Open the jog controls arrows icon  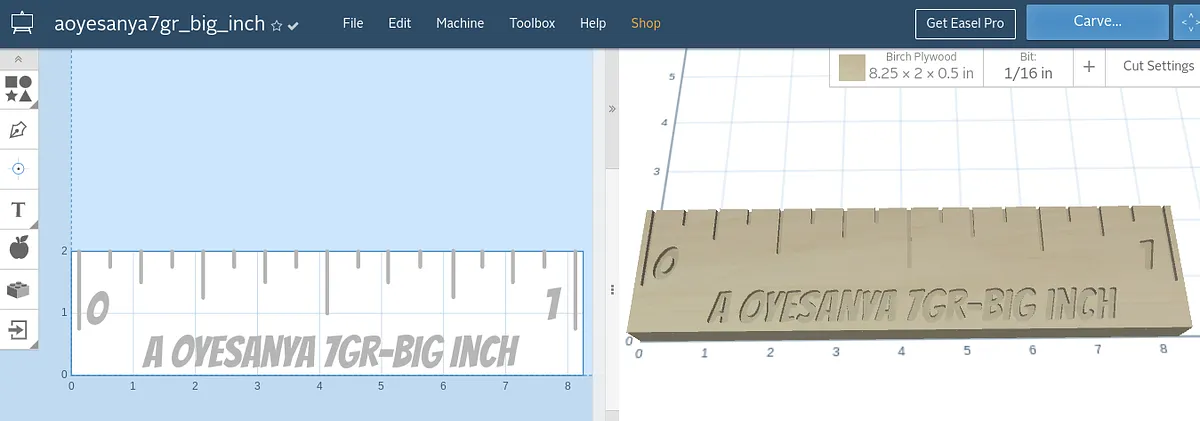[x=1186, y=22]
